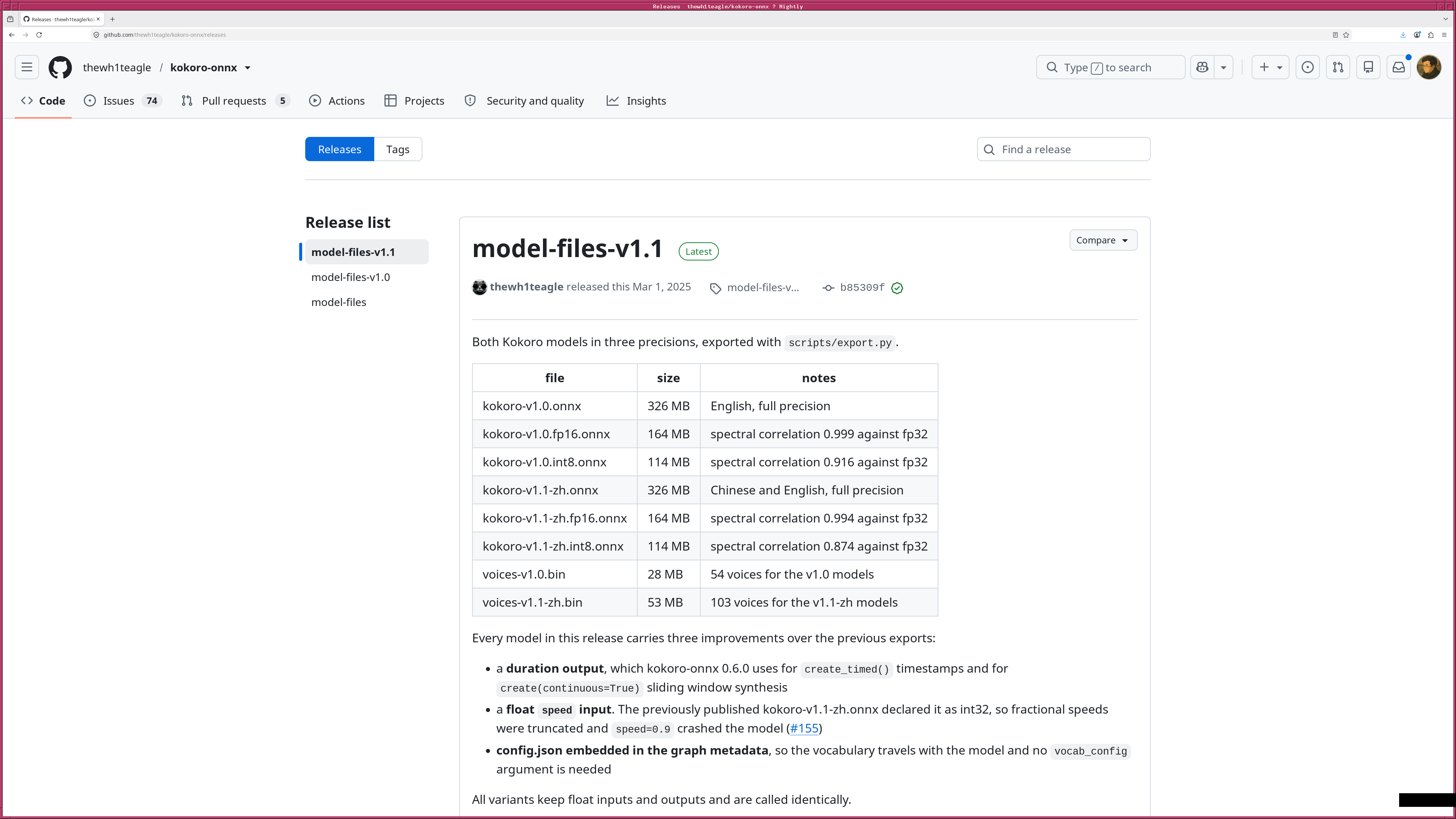This screenshot has width=1456, height=819.
Task: Open the GitHub hamburger navigation menu
Action: pos(27,67)
